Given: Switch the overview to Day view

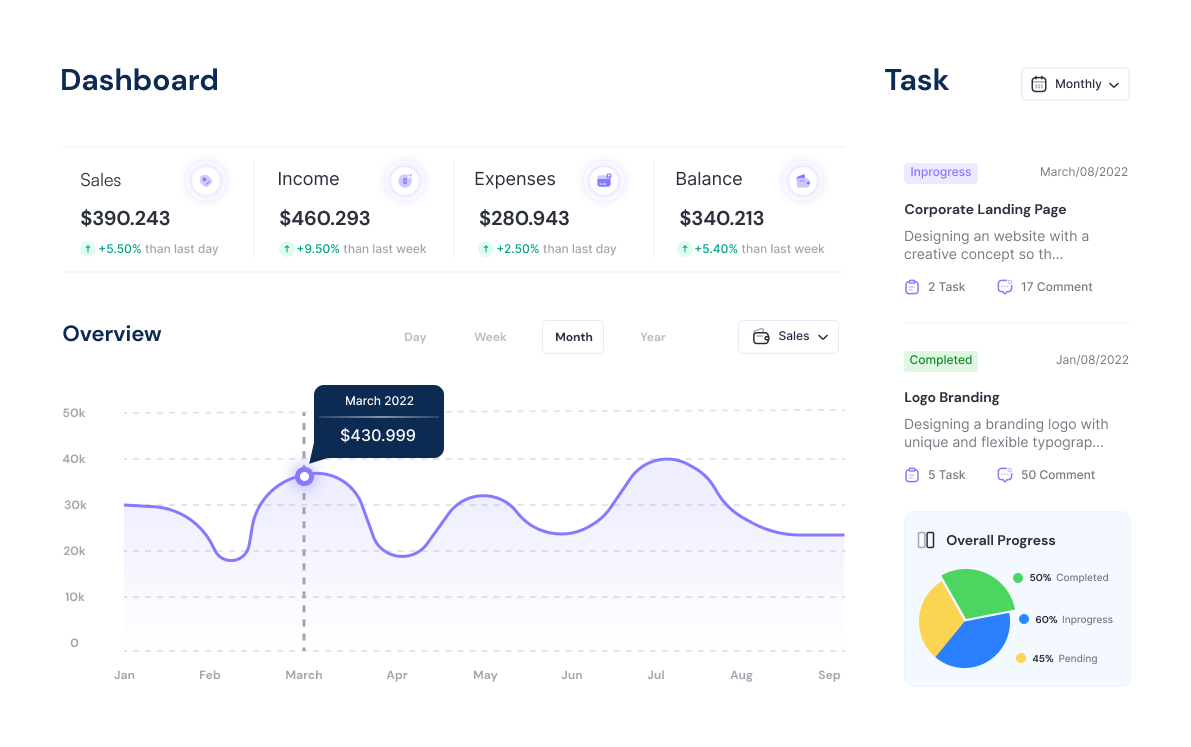Looking at the screenshot, I should [x=415, y=337].
